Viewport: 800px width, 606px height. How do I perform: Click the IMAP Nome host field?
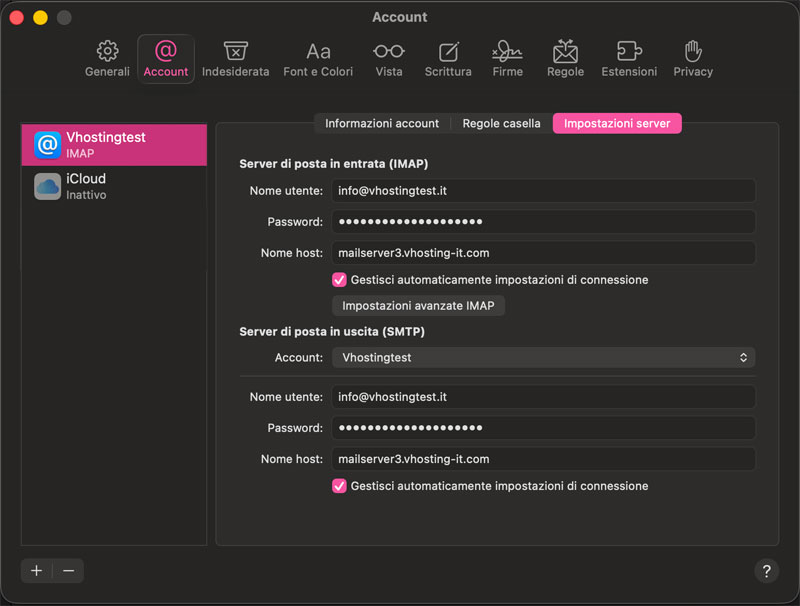pyautogui.click(x=543, y=253)
